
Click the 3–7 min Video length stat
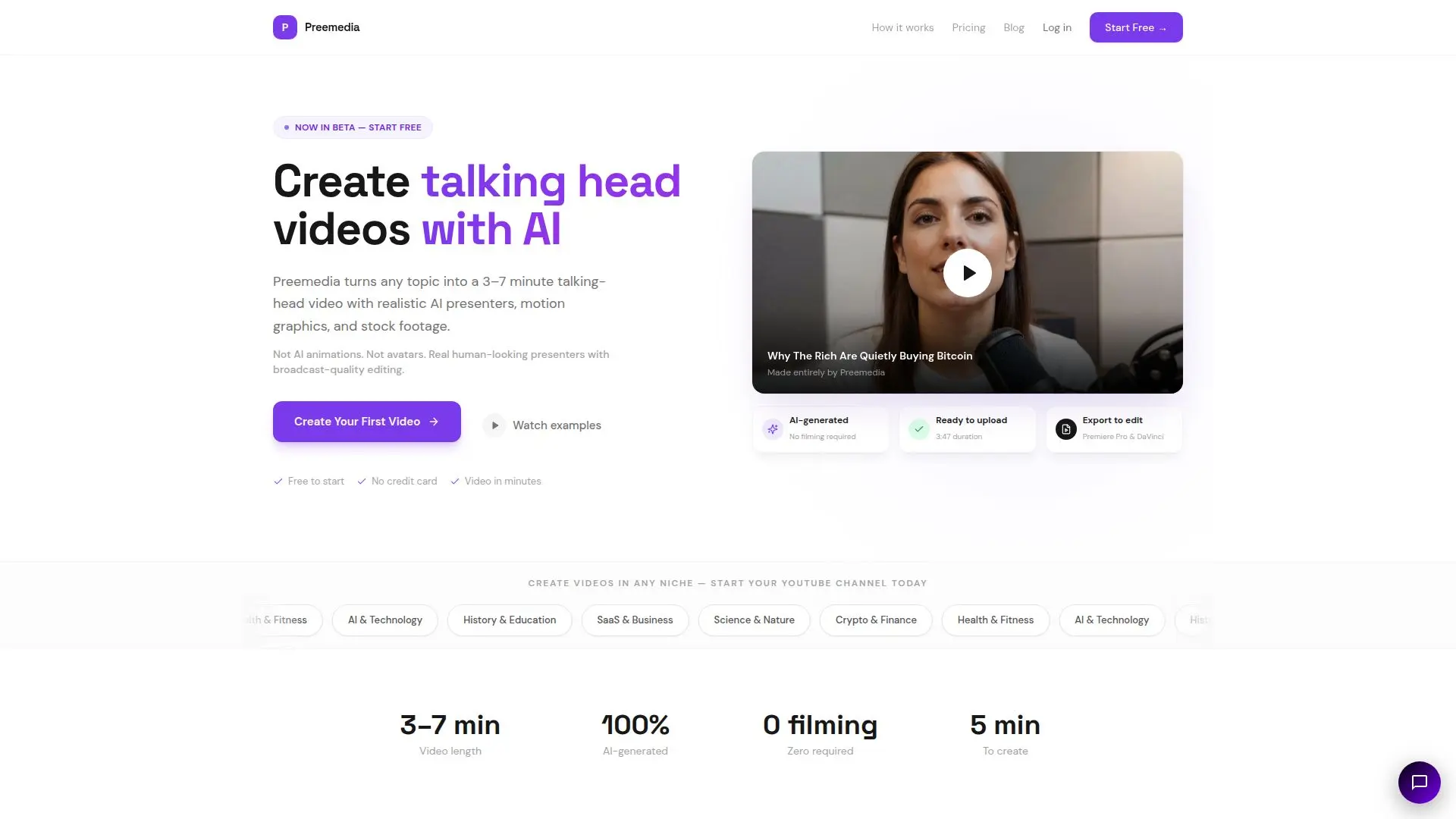pos(450,734)
